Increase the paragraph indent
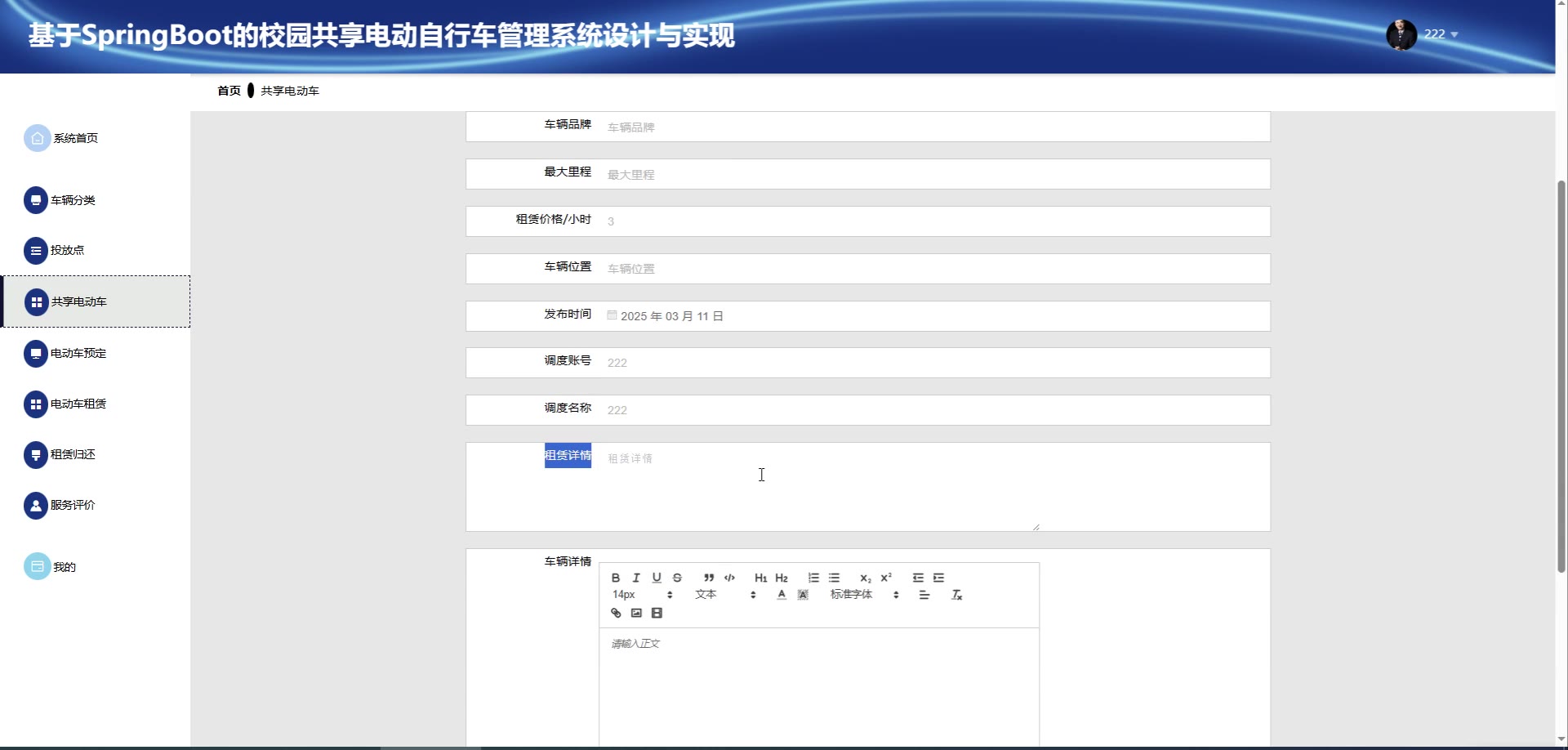This screenshot has height=750, width=1568. (938, 578)
